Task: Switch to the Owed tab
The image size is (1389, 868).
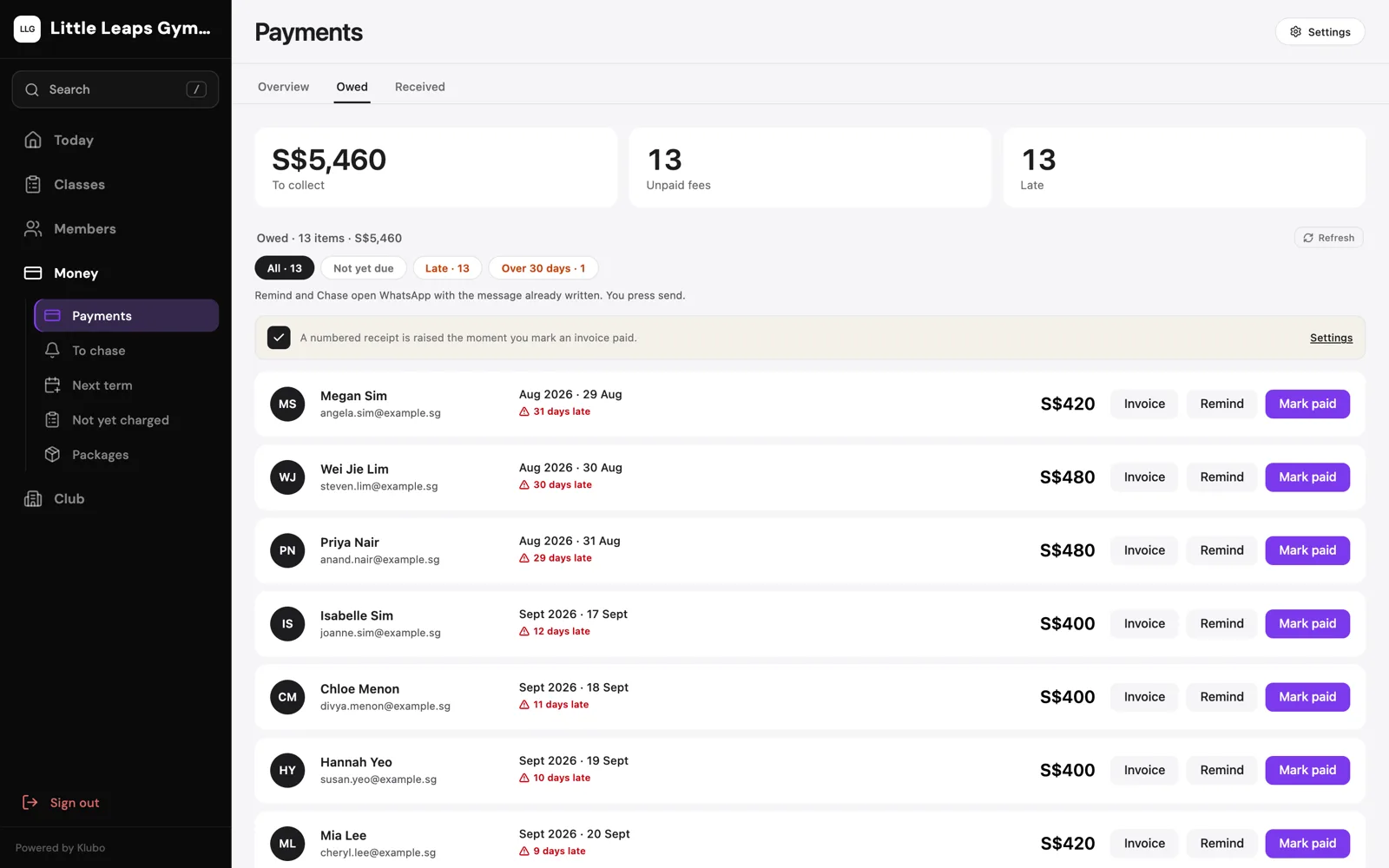Action: click(352, 87)
